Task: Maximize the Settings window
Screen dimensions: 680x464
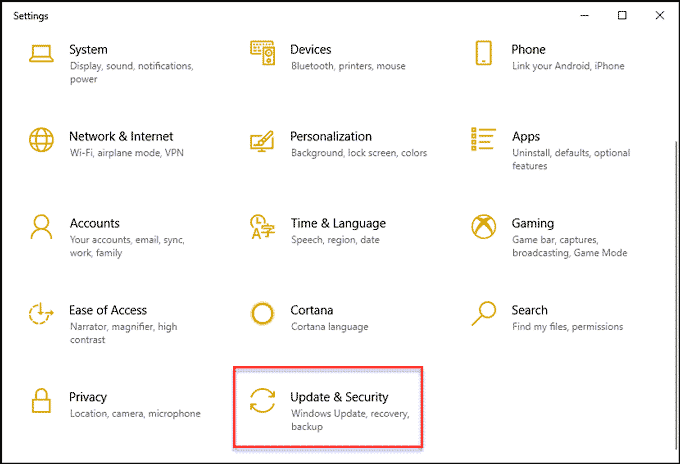Action: pyautogui.click(x=622, y=16)
